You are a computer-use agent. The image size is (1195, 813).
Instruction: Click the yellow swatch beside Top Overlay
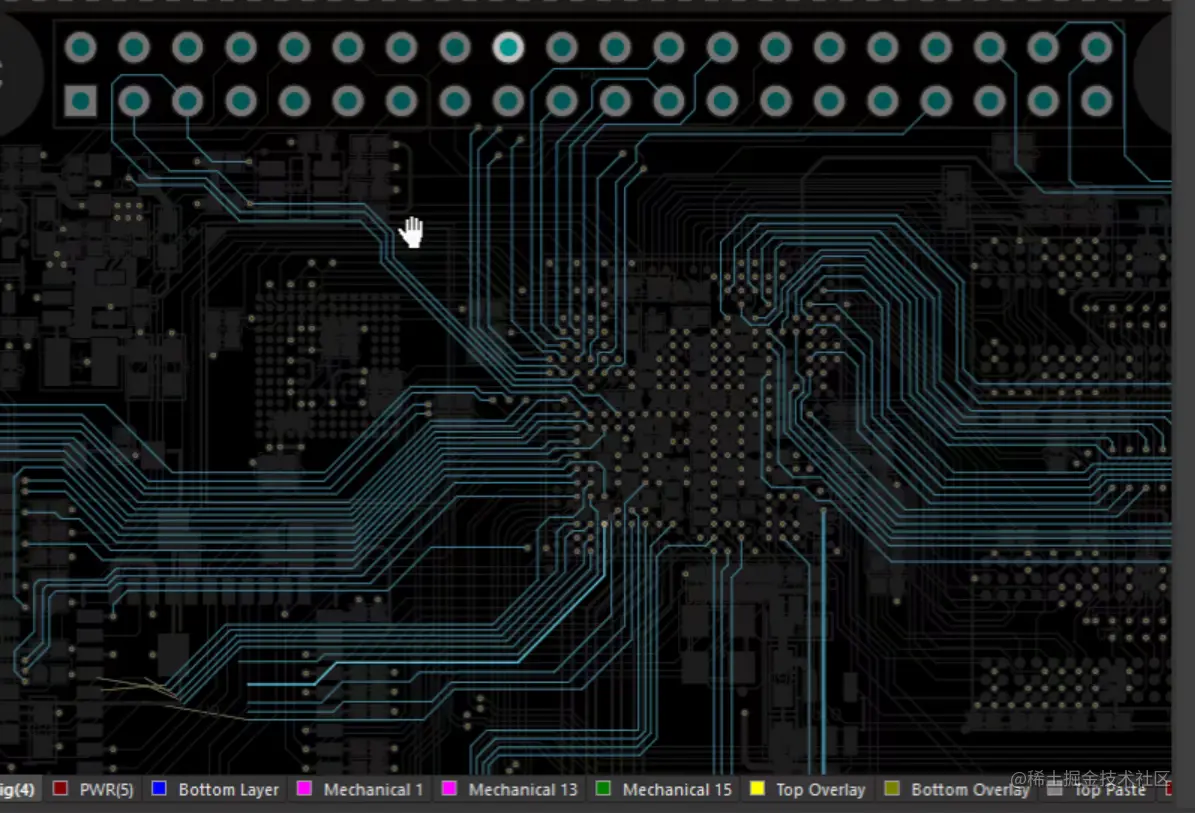(x=757, y=789)
